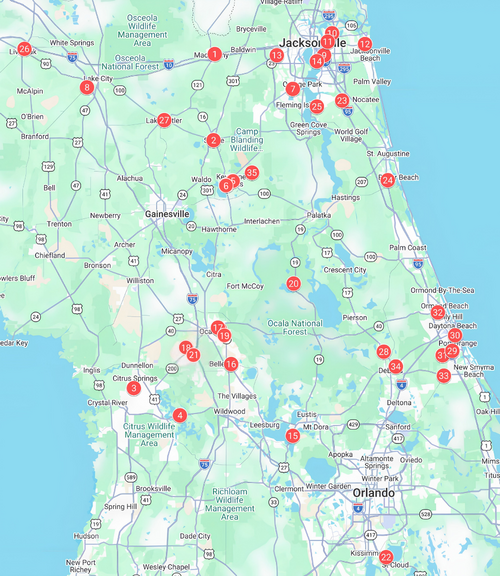
Task: Select marker 2 near Starke
Action: [x=213, y=140]
